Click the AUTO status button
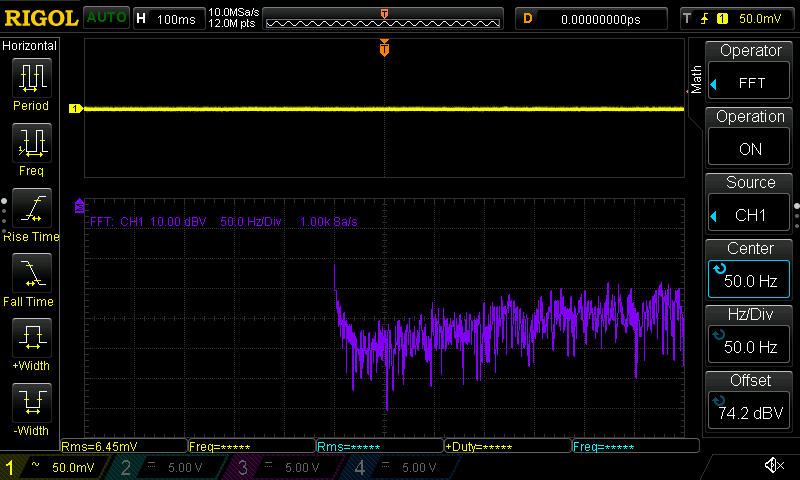800x480 pixels. [x=106, y=18]
